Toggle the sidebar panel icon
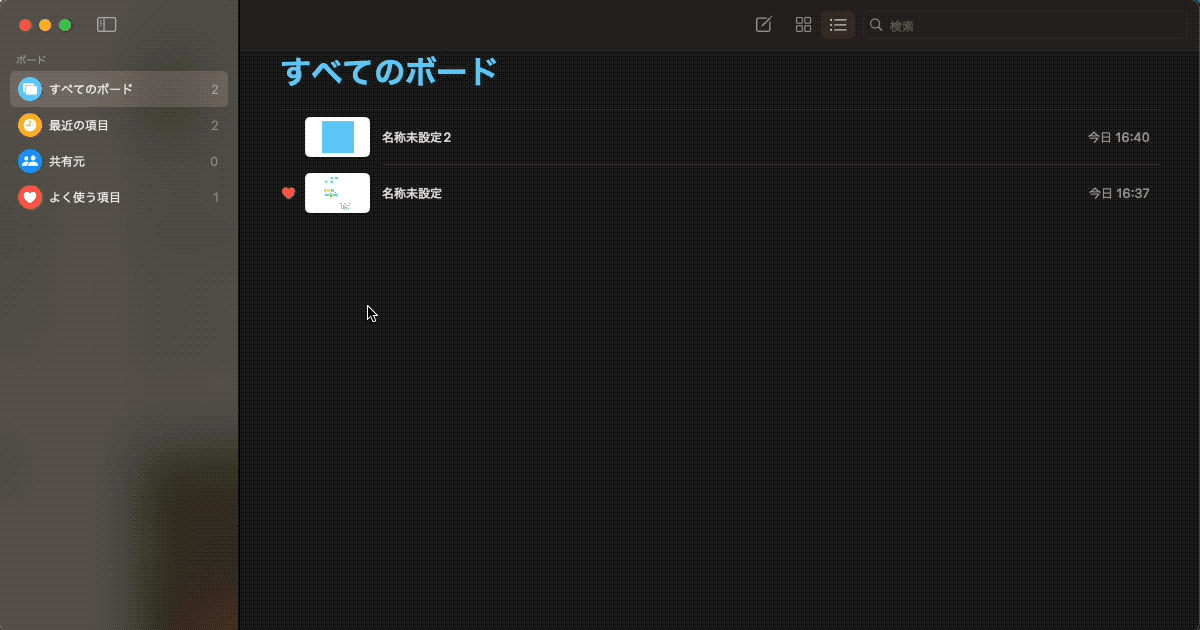Viewport: 1200px width, 630px height. (107, 25)
